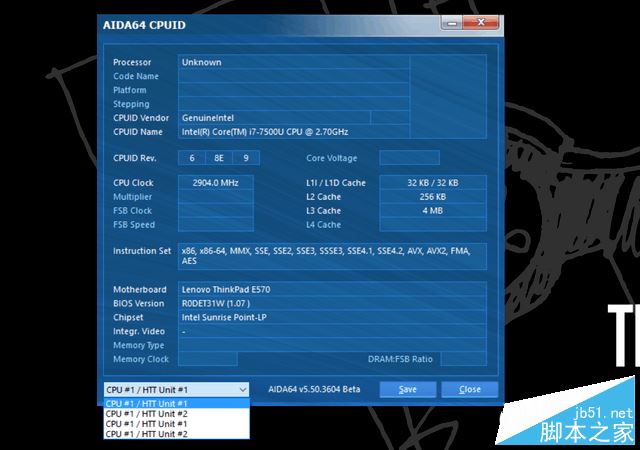Click the 'Integr. Video' label
Image resolution: width=640 pixels, height=450 pixels.
tap(139, 331)
